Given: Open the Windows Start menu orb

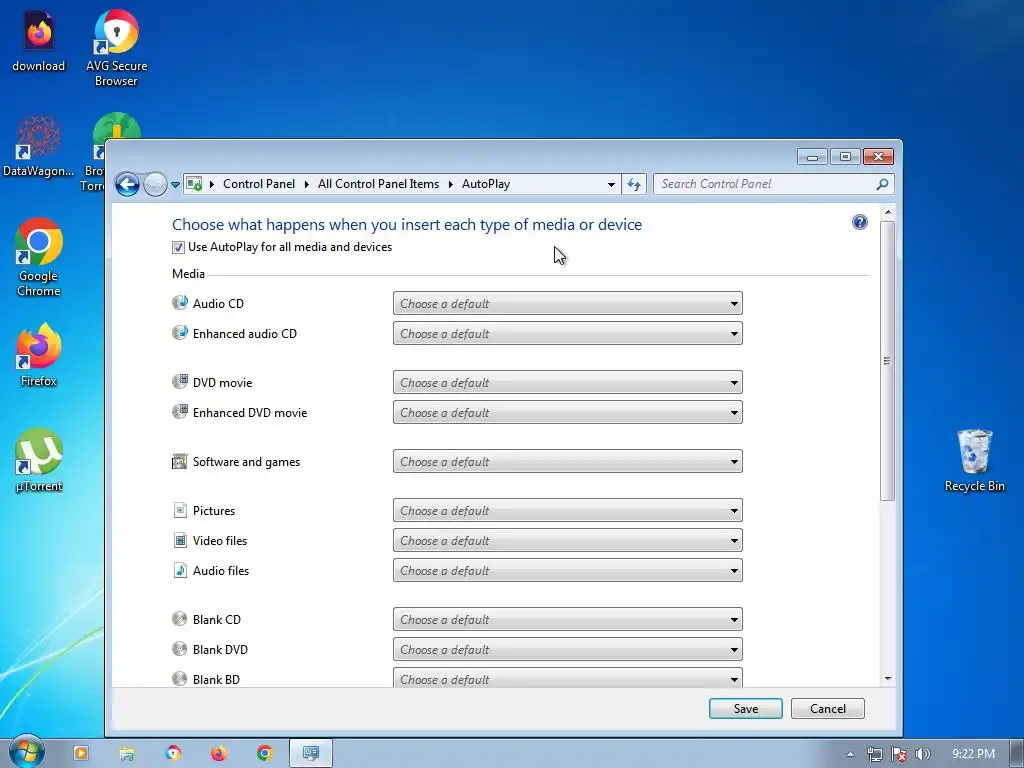Looking at the screenshot, I should (26, 752).
